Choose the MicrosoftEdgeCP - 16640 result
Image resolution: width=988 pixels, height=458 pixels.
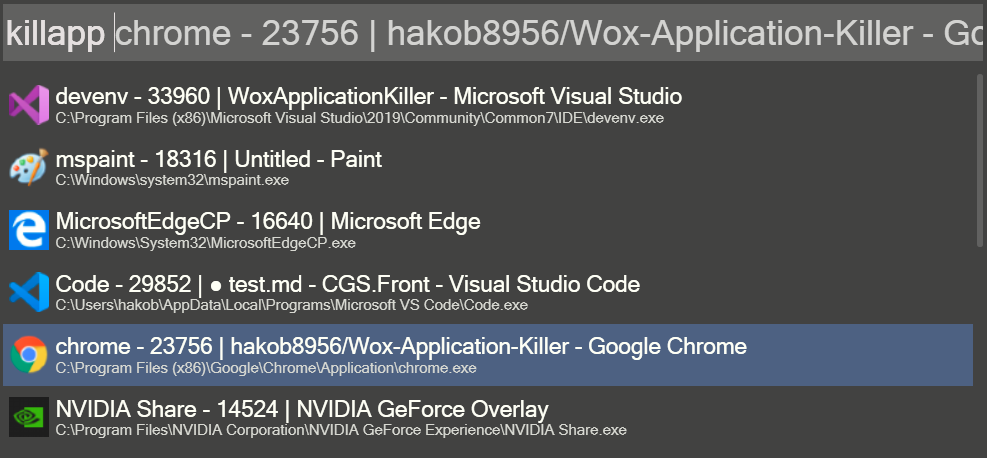[268, 221]
